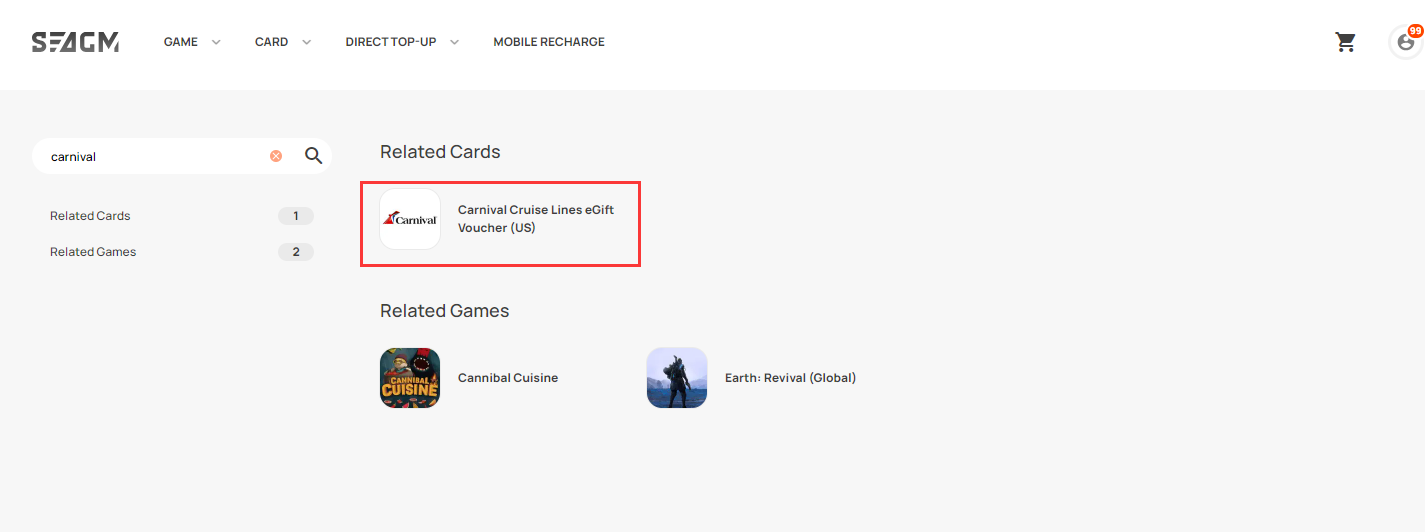Open the Cannibal Cuisine game icon
Viewport: 1425px width, 532px height.
(x=410, y=378)
